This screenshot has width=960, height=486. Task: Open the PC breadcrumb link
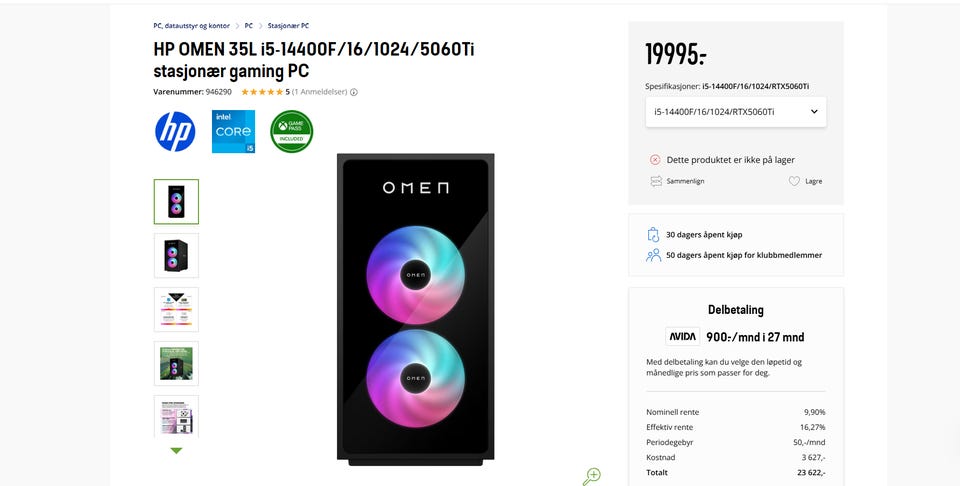tap(248, 26)
